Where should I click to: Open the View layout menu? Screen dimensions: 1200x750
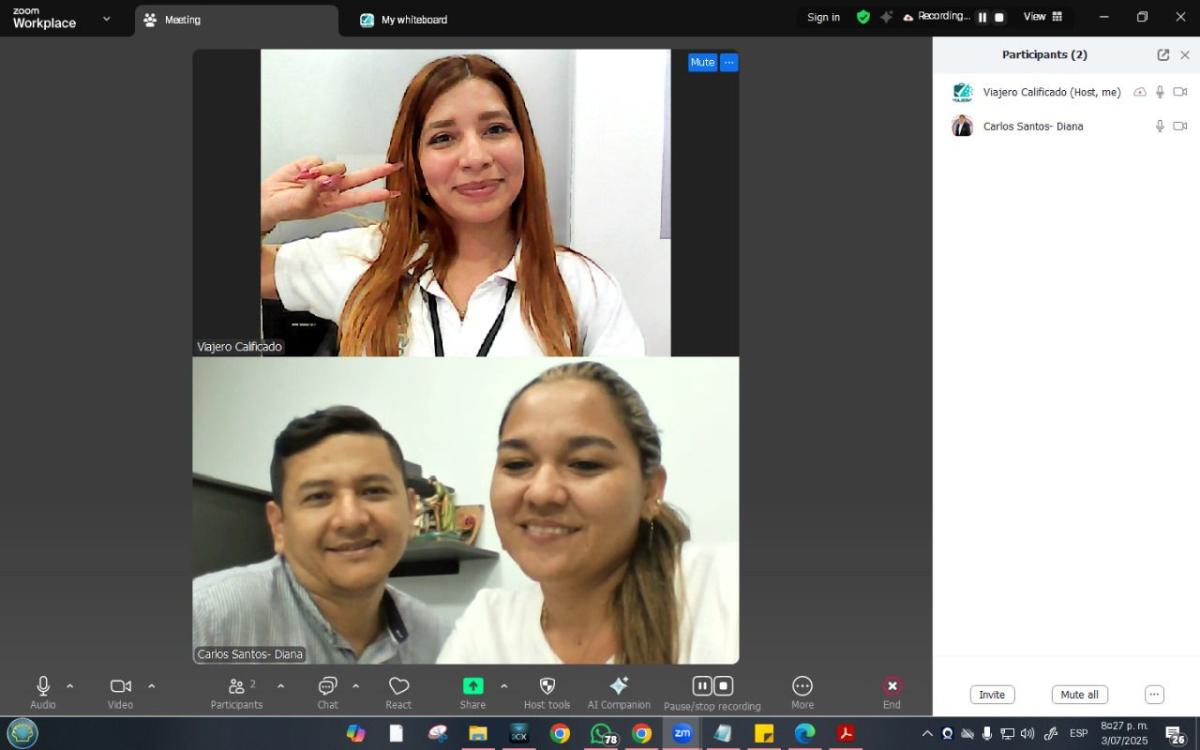coord(1043,17)
